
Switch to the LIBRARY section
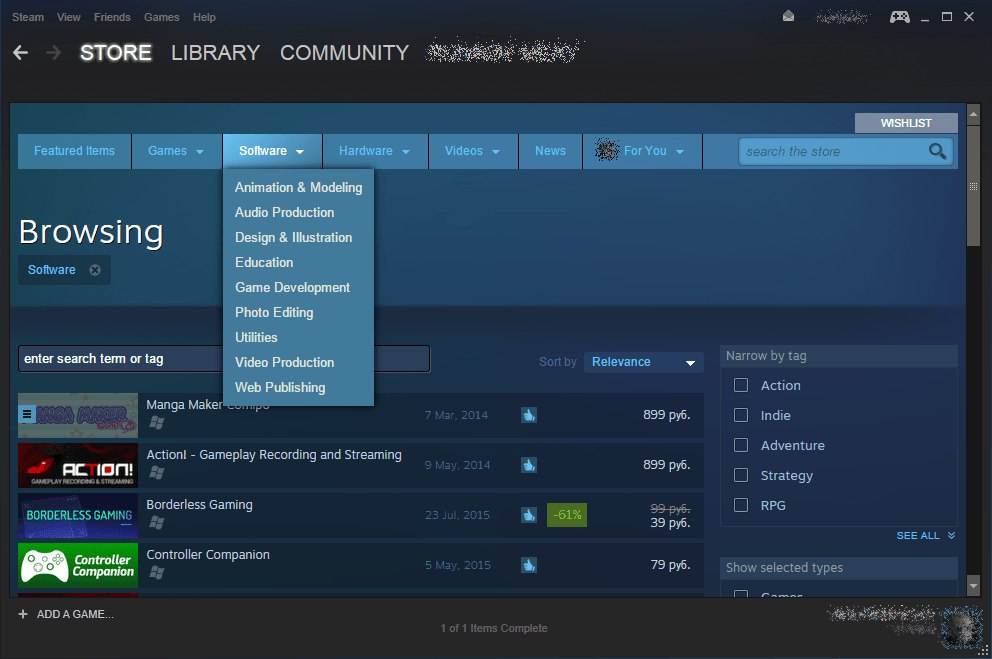215,52
